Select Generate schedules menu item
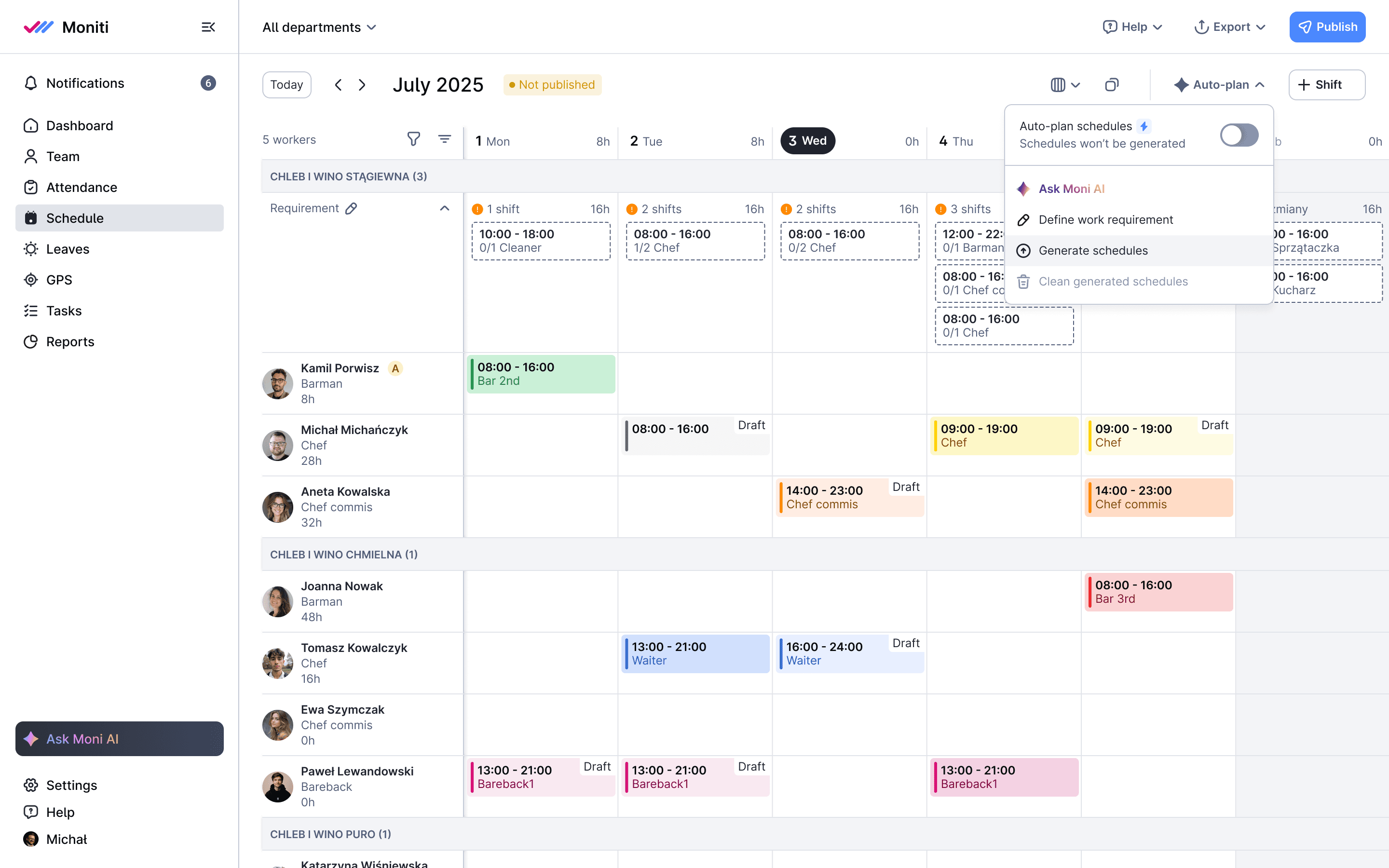The width and height of the screenshot is (1389, 868). coord(1093,251)
